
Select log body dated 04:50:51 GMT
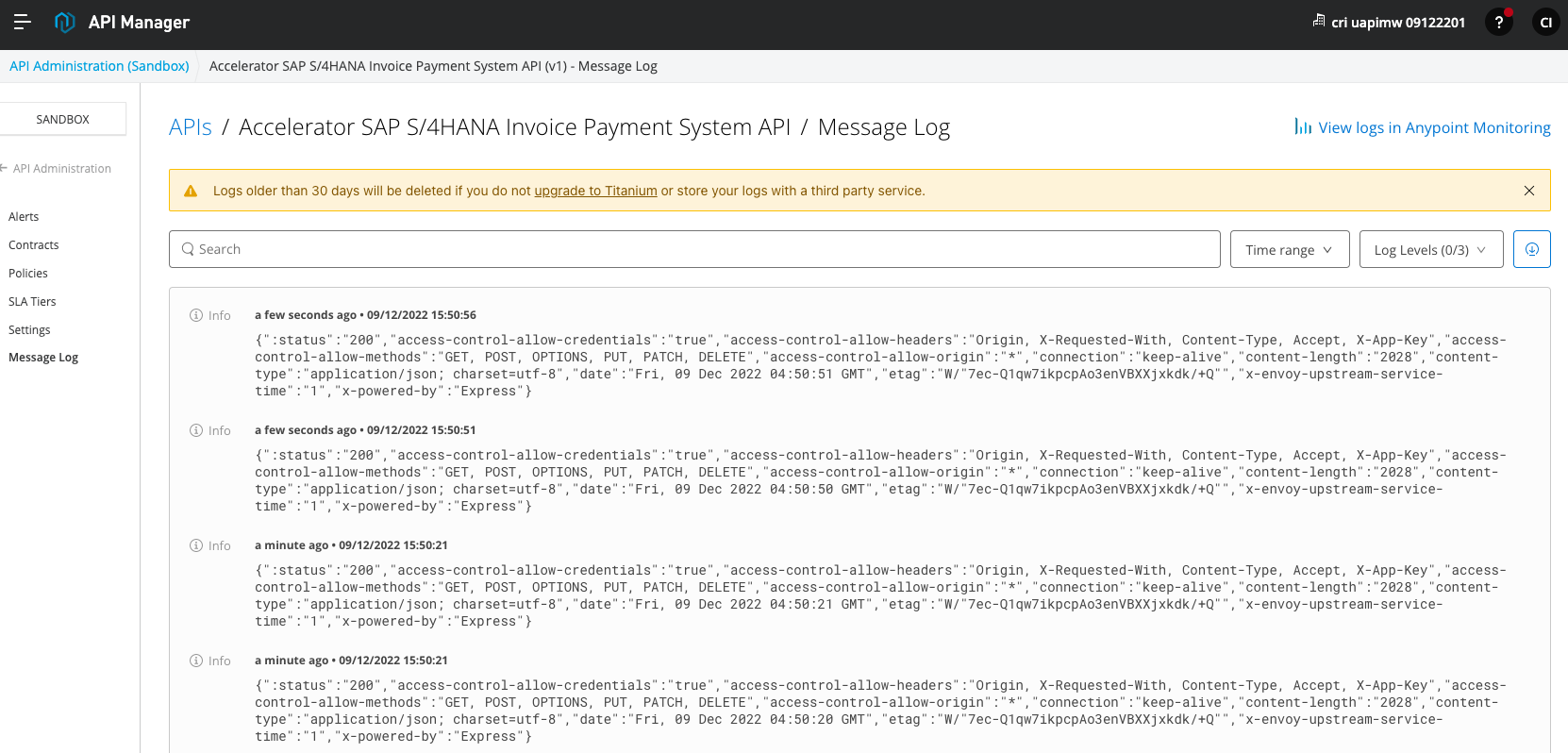pyautogui.click(x=880, y=365)
